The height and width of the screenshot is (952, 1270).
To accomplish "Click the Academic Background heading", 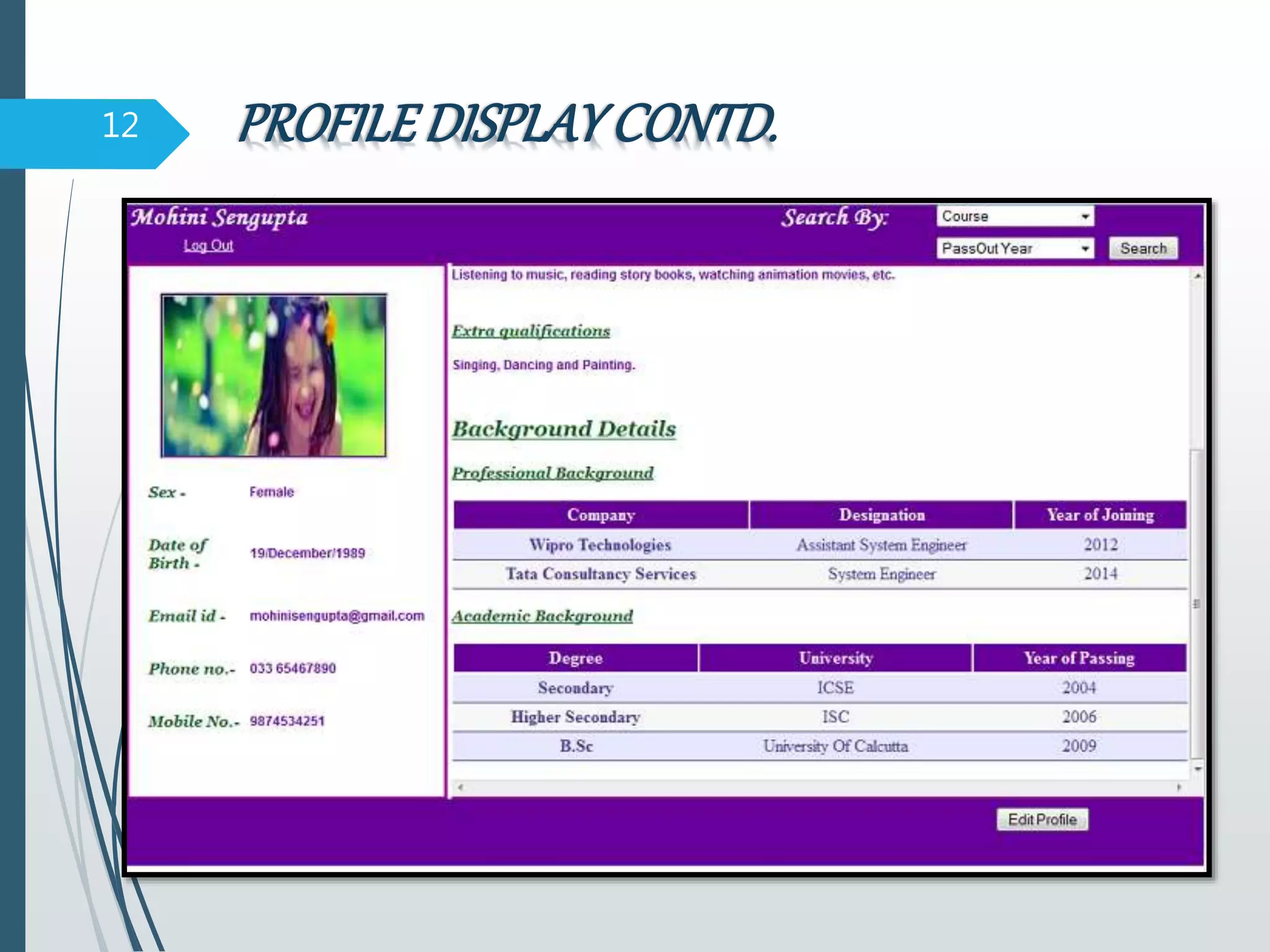I will tap(542, 616).
